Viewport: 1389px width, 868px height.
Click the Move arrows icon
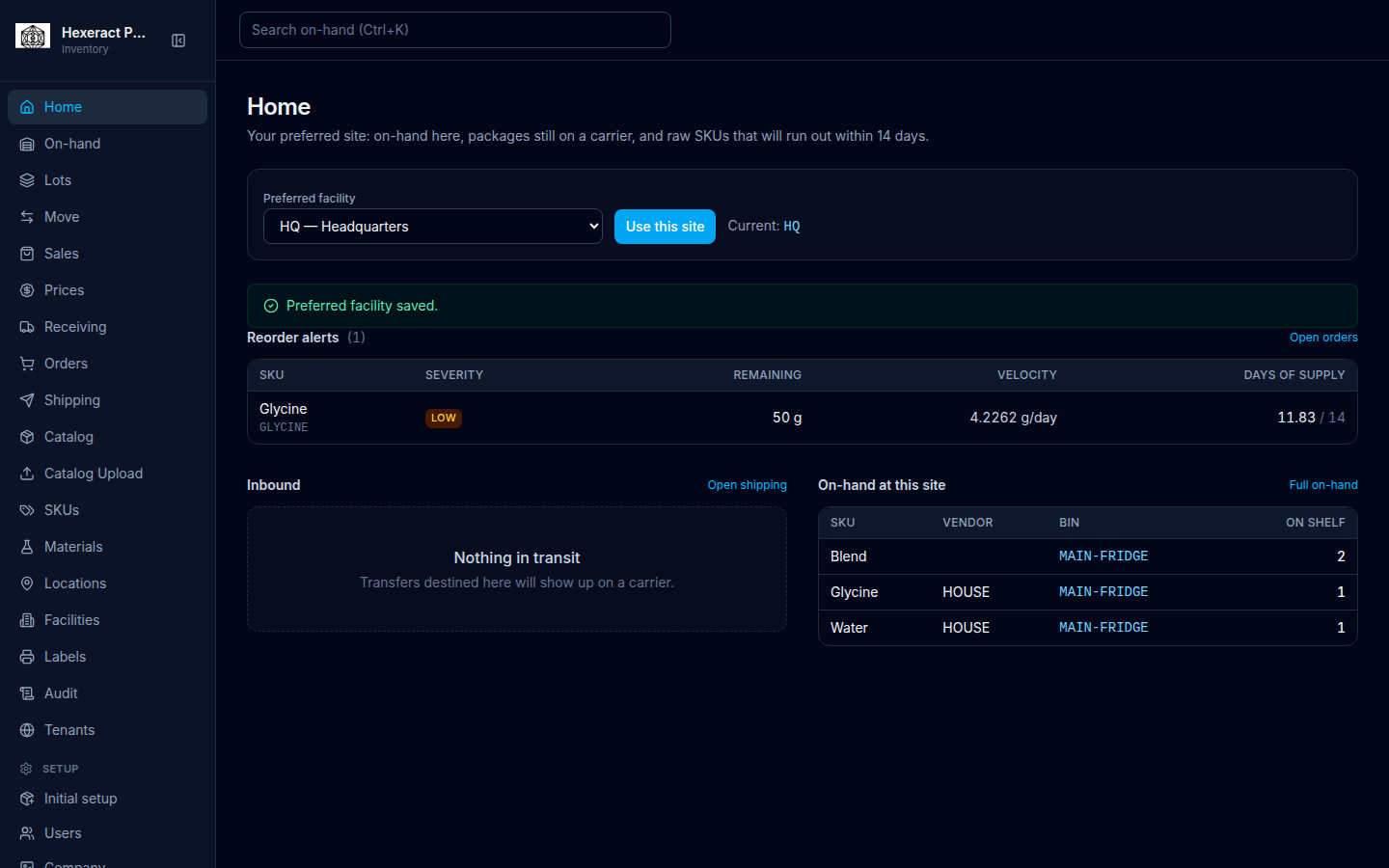tap(27, 217)
